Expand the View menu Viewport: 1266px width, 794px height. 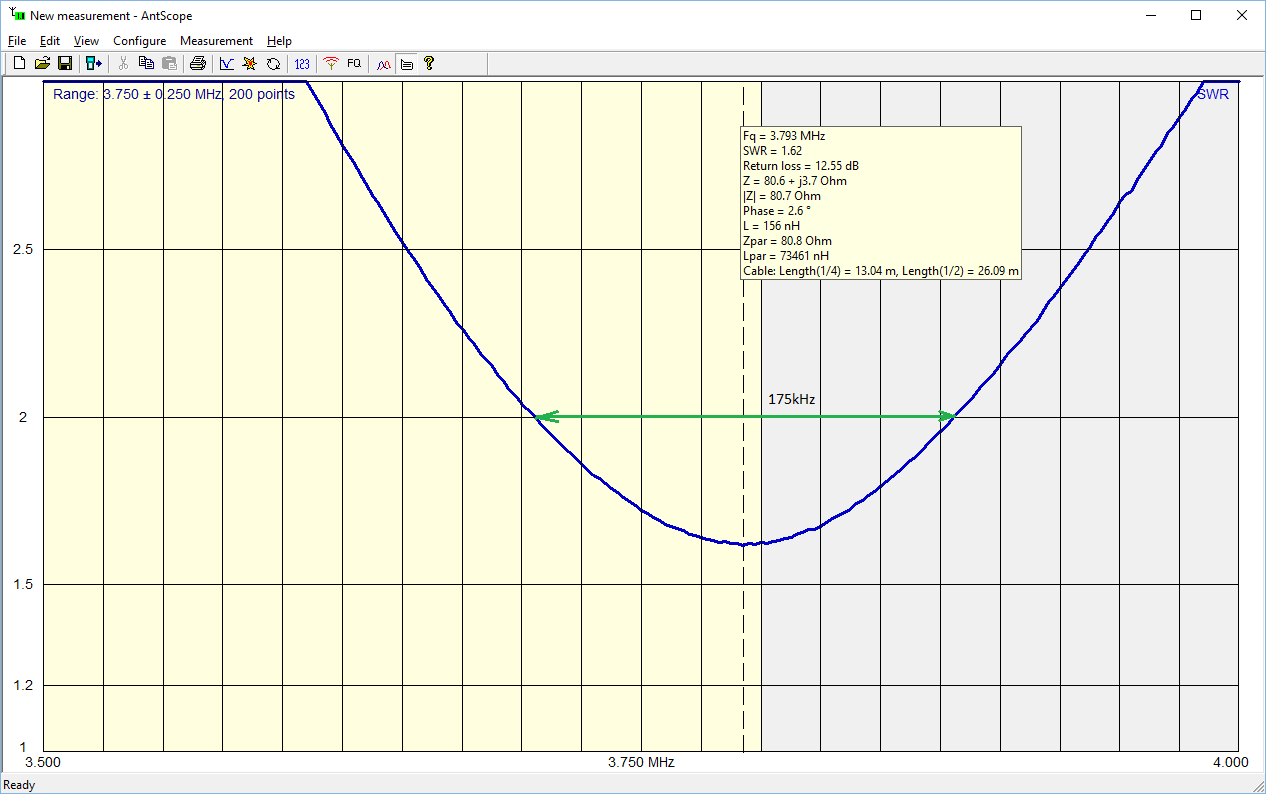86,41
